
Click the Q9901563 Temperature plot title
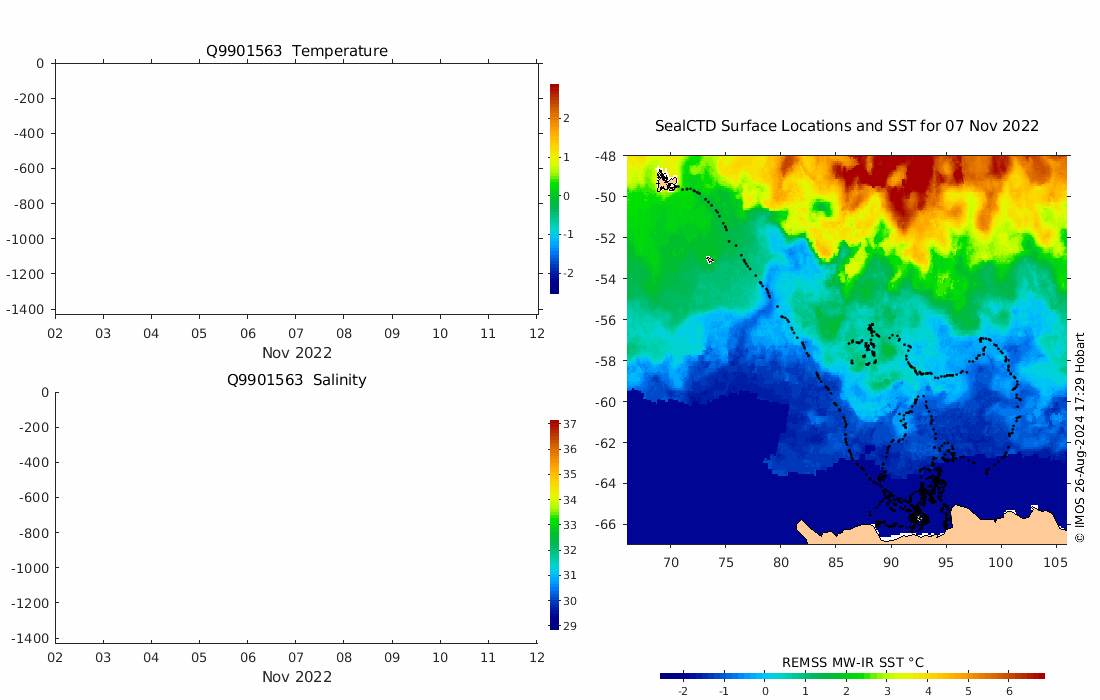[x=296, y=51]
